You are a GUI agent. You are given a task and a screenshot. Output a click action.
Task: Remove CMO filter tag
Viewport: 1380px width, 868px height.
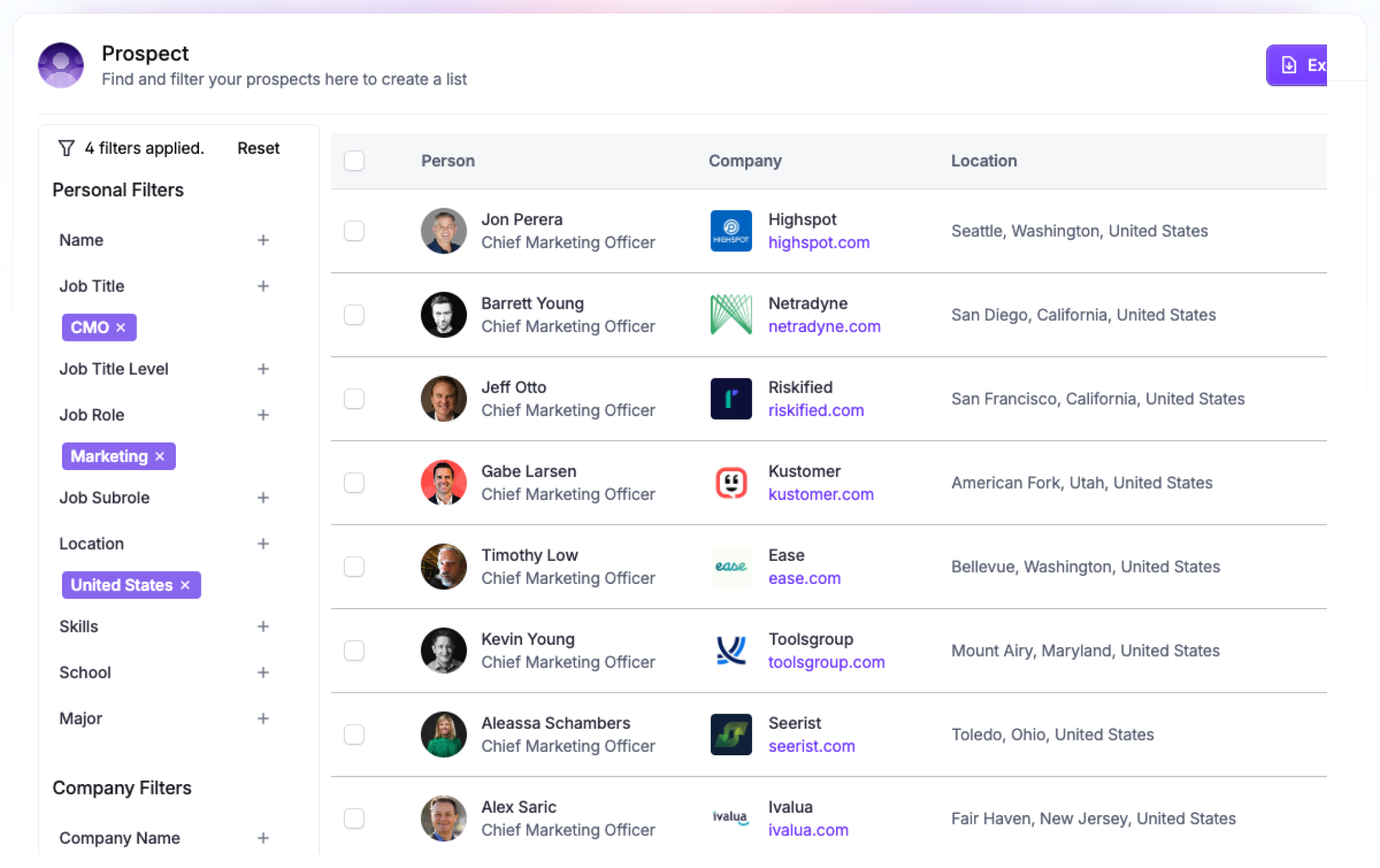point(121,327)
